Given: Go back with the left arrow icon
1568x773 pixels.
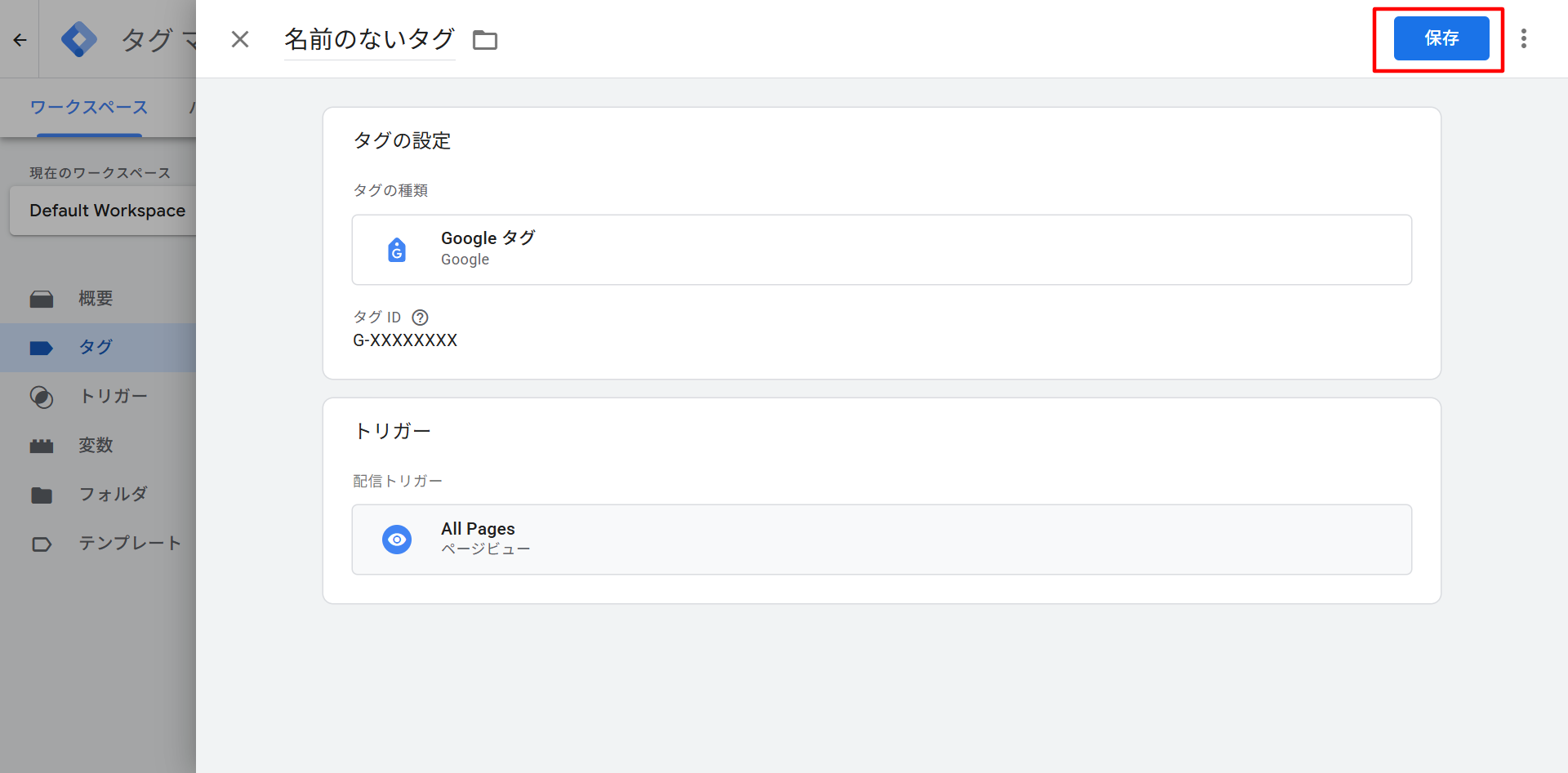Looking at the screenshot, I should (x=20, y=39).
